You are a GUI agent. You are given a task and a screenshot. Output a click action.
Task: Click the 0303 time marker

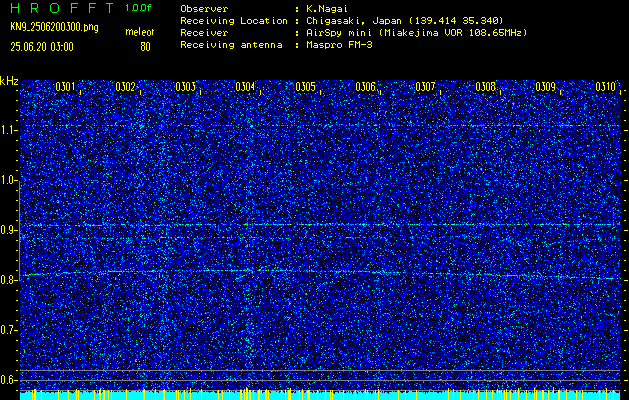click(x=185, y=87)
